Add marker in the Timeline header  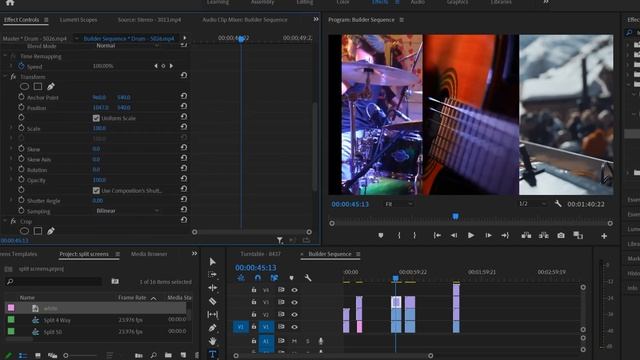click(x=291, y=278)
